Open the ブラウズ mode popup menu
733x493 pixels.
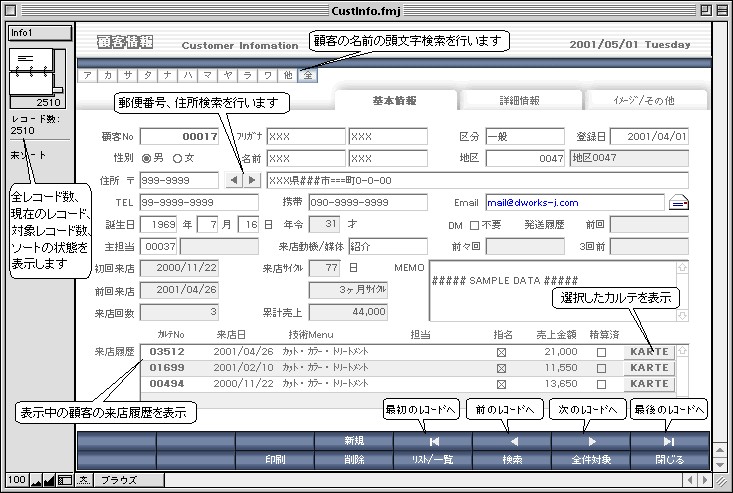coord(129,480)
